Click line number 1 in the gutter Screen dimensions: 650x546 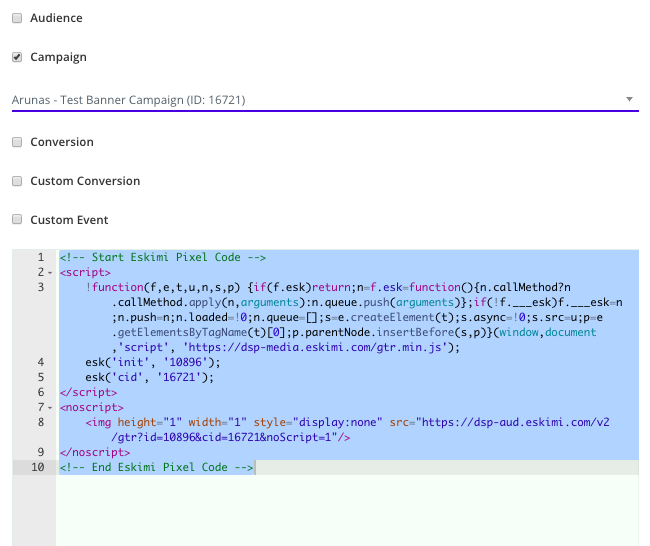[x=41, y=257]
